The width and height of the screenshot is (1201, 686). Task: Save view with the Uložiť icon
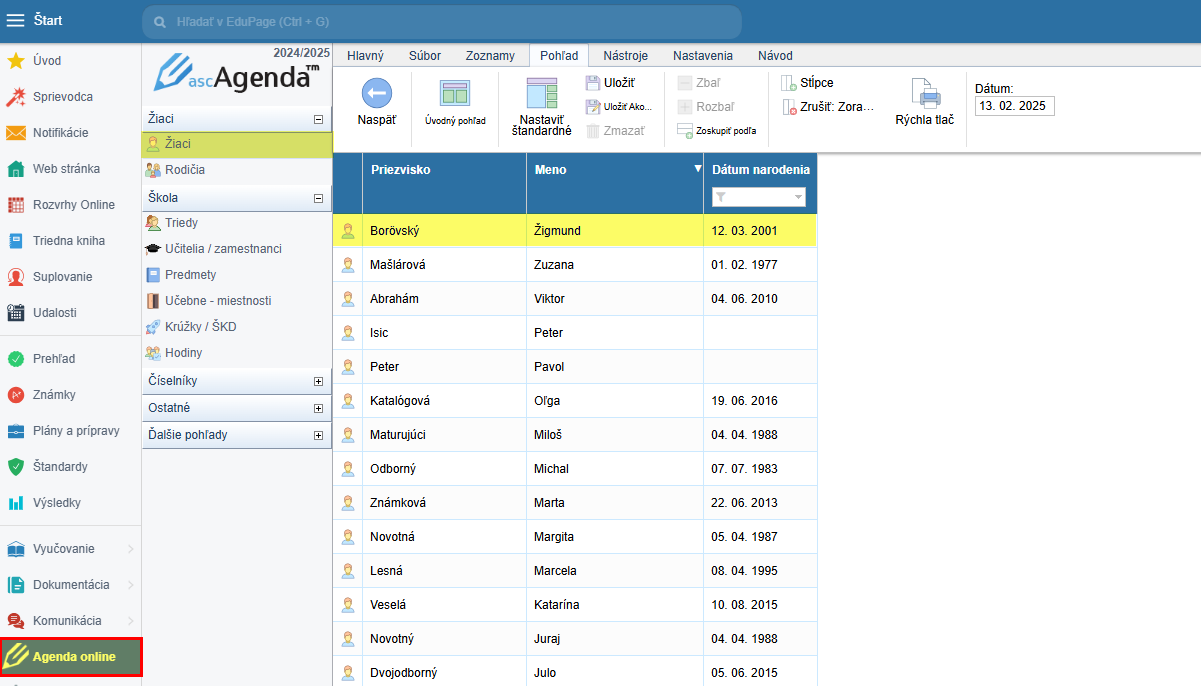[x=593, y=83]
